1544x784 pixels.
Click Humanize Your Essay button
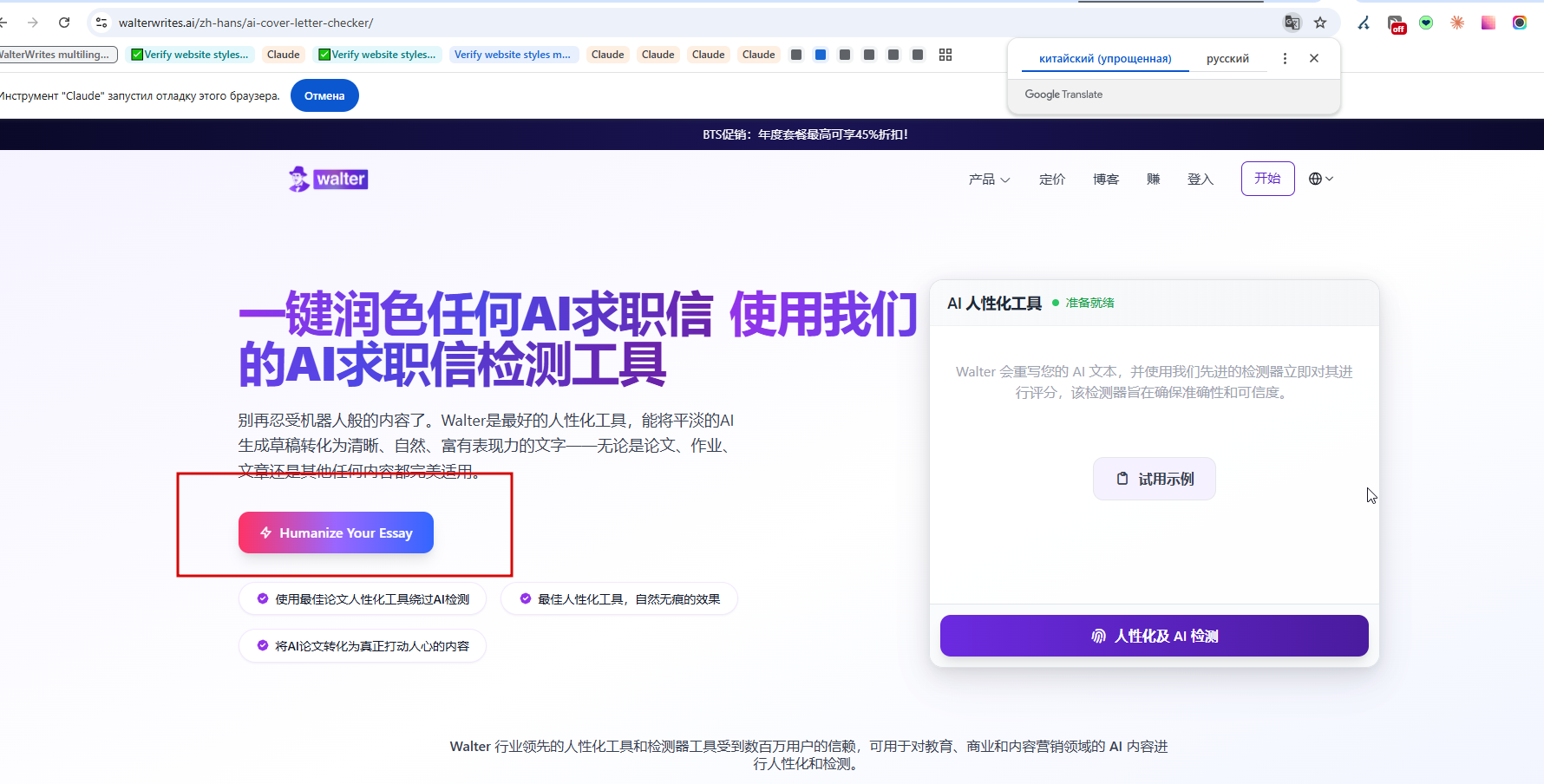(336, 532)
